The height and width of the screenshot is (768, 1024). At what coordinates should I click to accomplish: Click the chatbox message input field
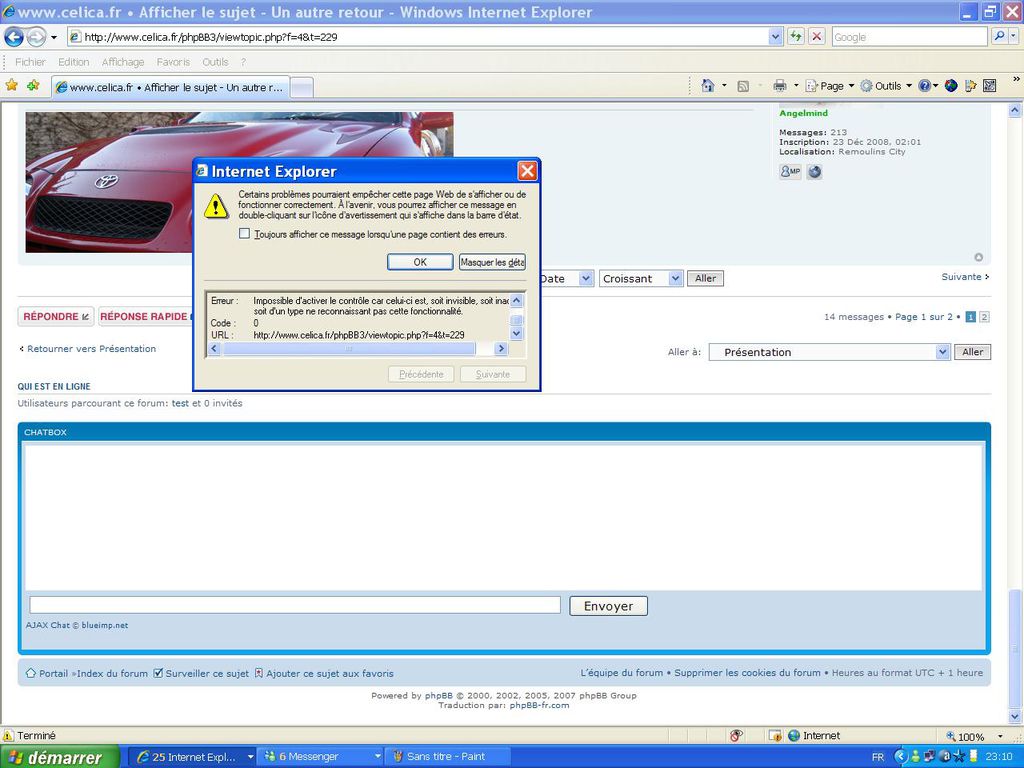(x=295, y=605)
